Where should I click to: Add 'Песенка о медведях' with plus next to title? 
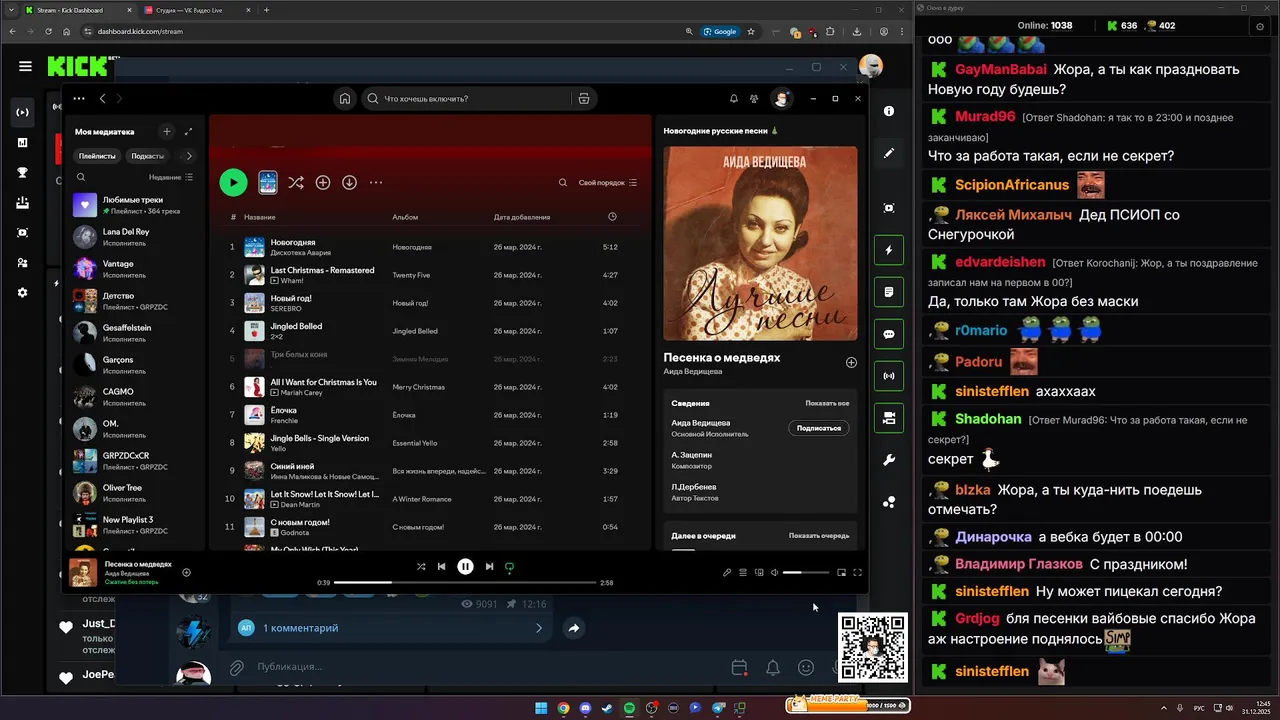pos(851,363)
